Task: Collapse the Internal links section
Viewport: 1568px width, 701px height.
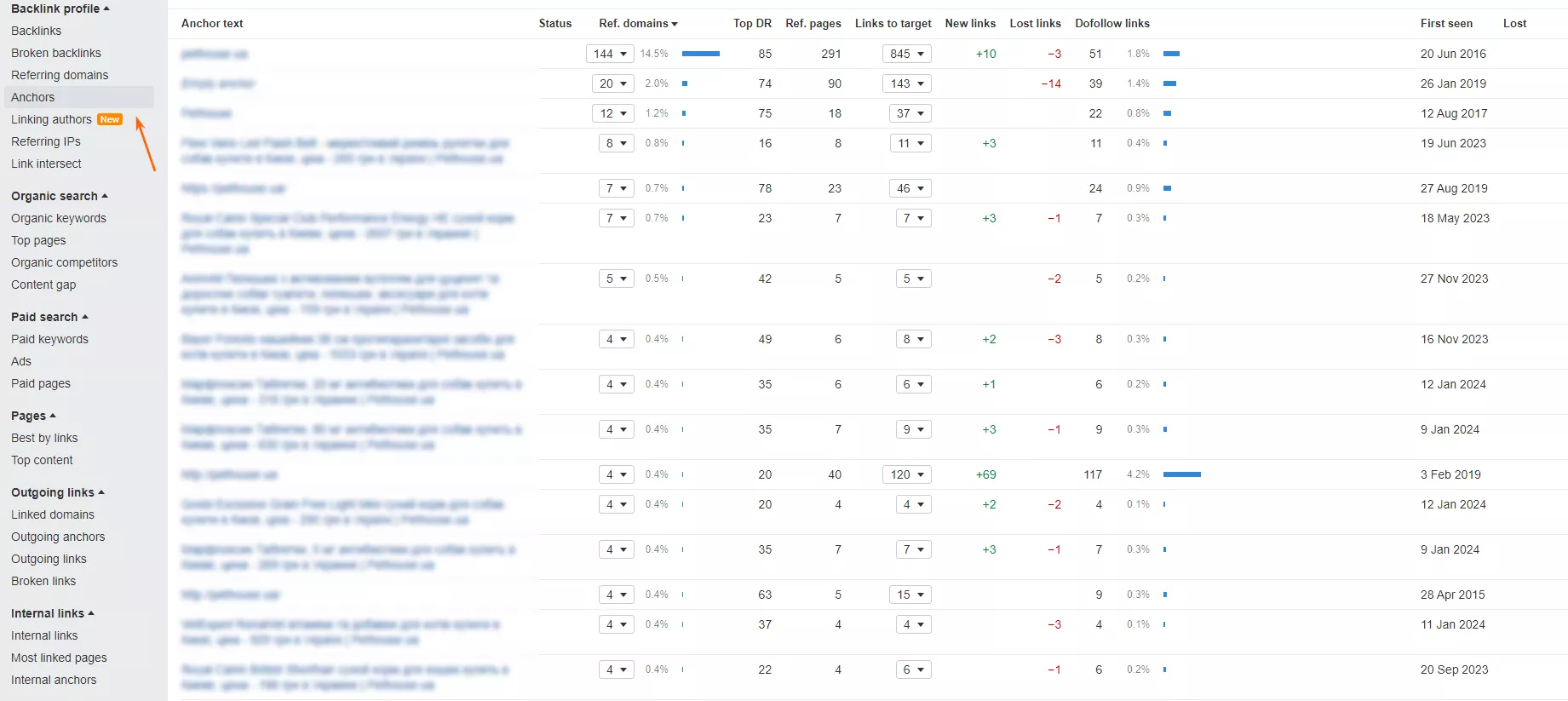Action: pyautogui.click(x=53, y=613)
